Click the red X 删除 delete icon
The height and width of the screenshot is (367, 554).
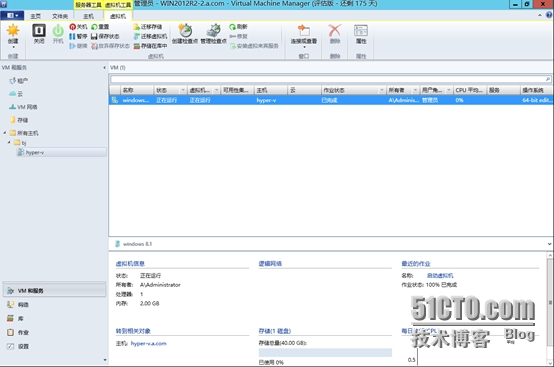pyautogui.click(x=335, y=30)
